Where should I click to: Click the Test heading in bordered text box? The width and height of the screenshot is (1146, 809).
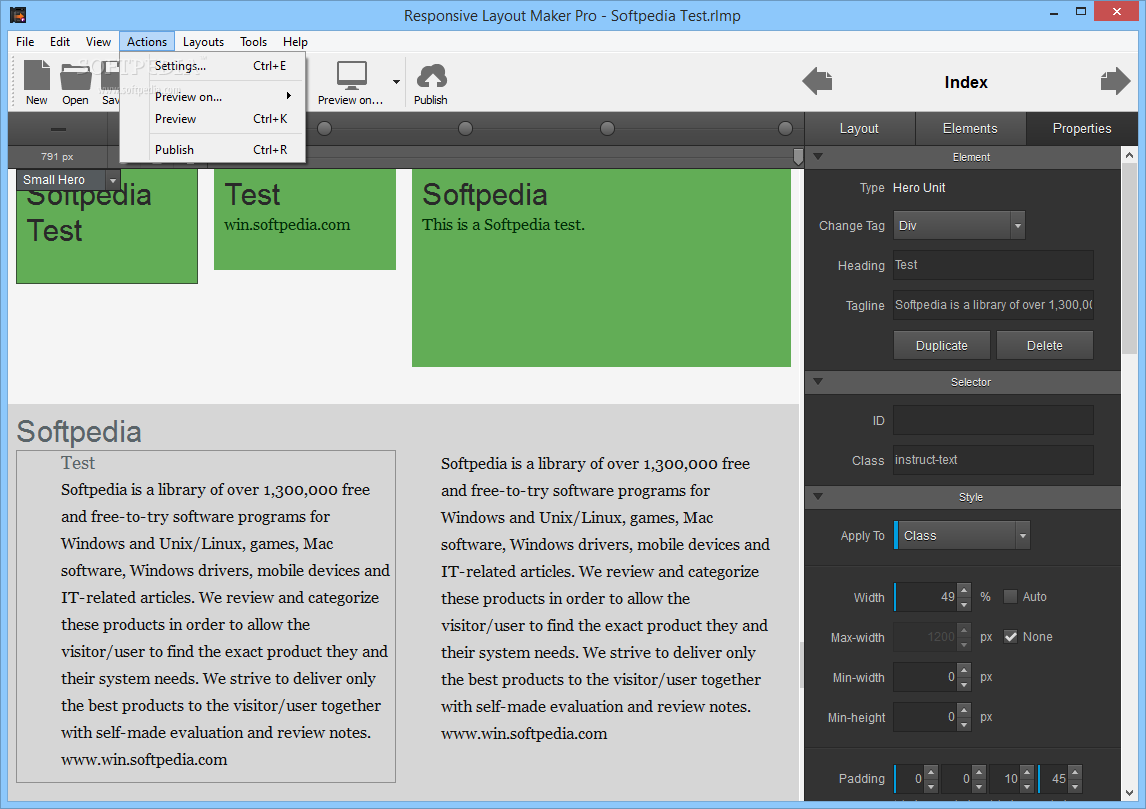coord(77,463)
